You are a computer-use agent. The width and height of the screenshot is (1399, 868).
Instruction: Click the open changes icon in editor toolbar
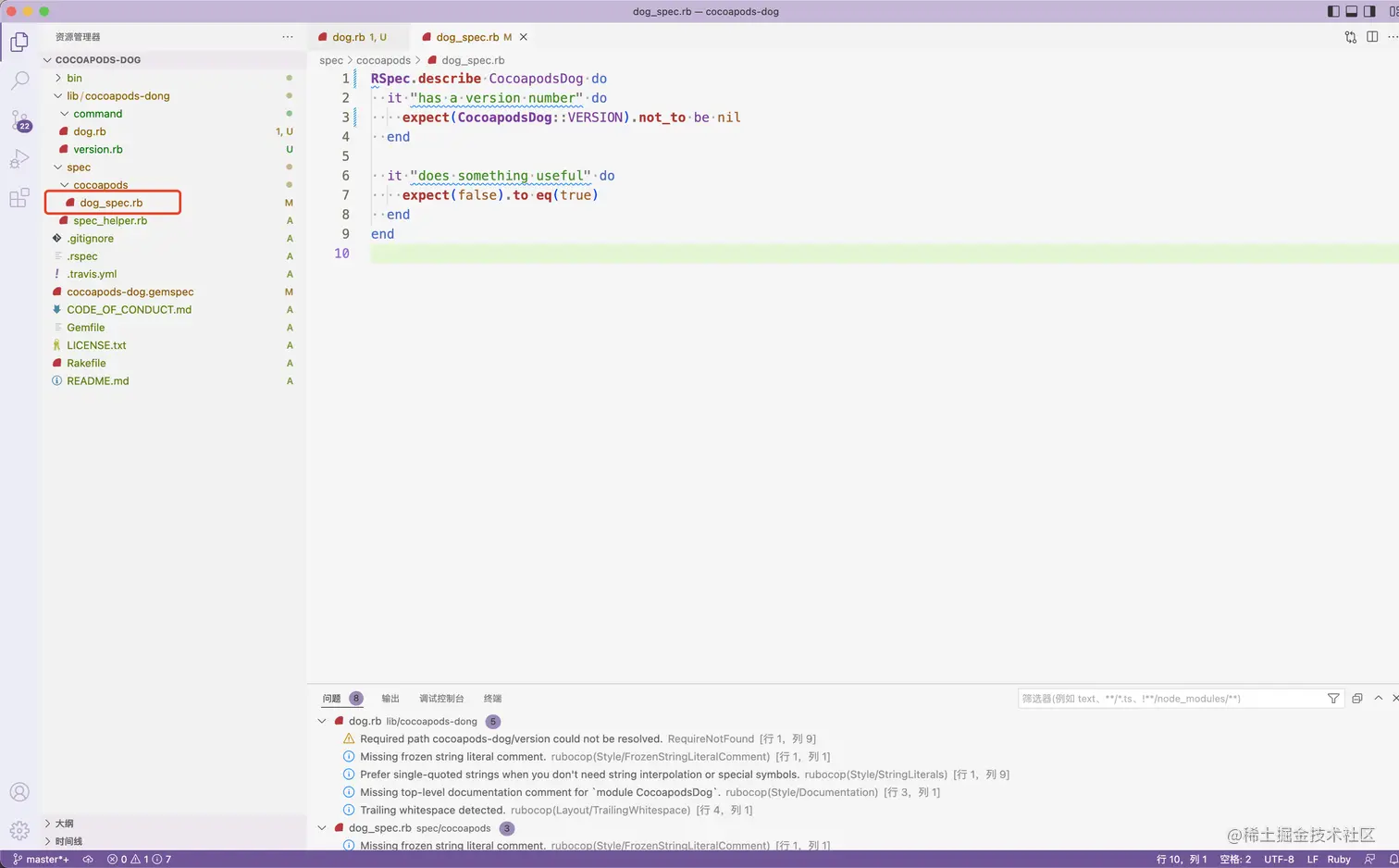click(x=1351, y=37)
